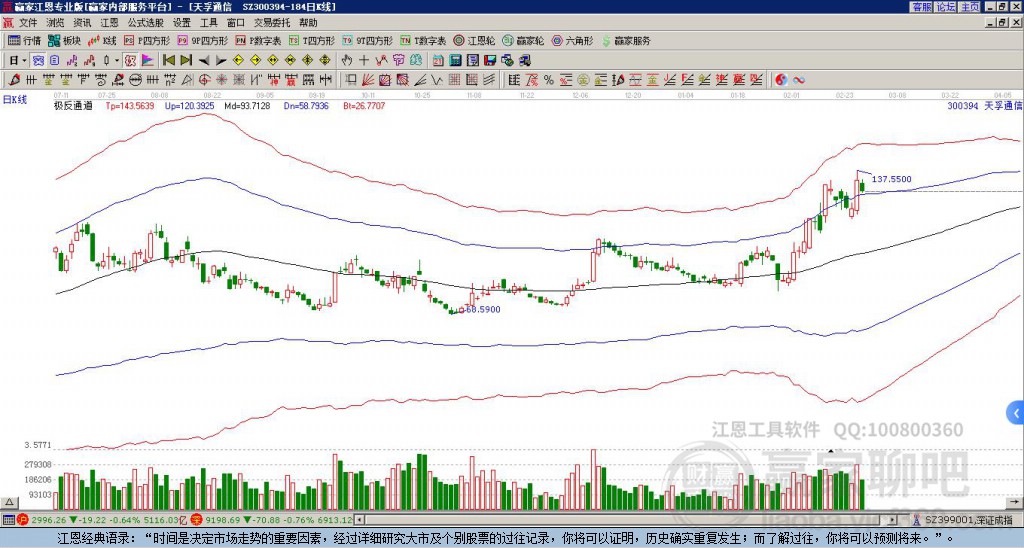The image size is (1024, 548).
Task: Click the volume panel up-triangle button
Action: [x=8, y=502]
